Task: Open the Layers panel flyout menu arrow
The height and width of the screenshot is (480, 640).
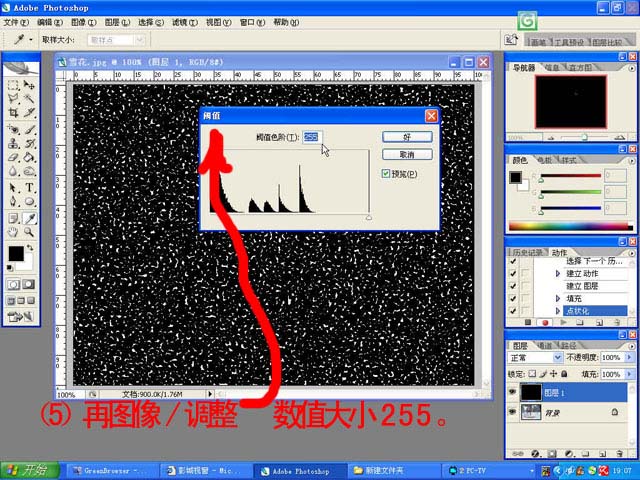Action: click(632, 346)
